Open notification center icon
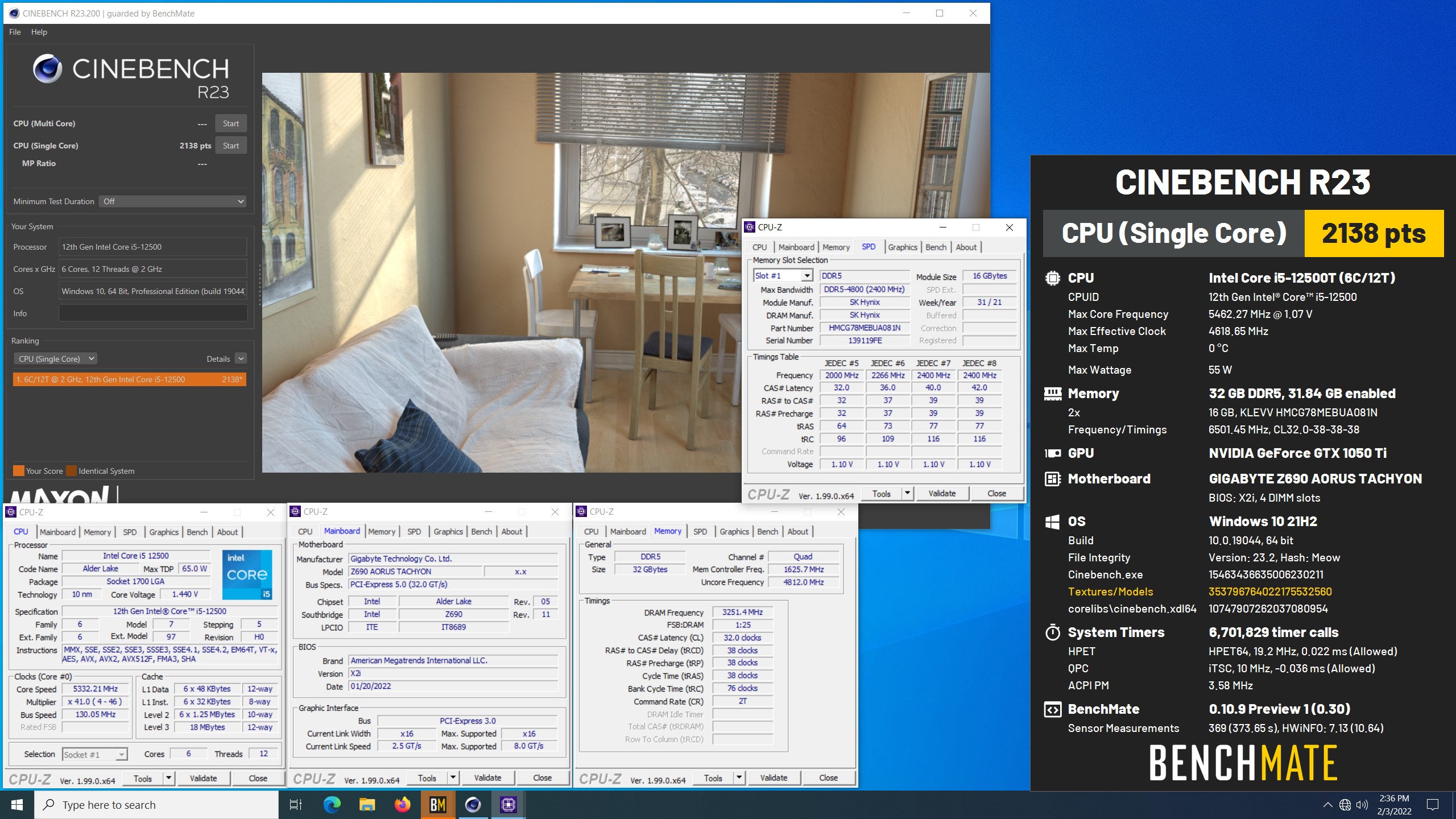Image resolution: width=1456 pixels, height=819 pixels. point(1433,805)
